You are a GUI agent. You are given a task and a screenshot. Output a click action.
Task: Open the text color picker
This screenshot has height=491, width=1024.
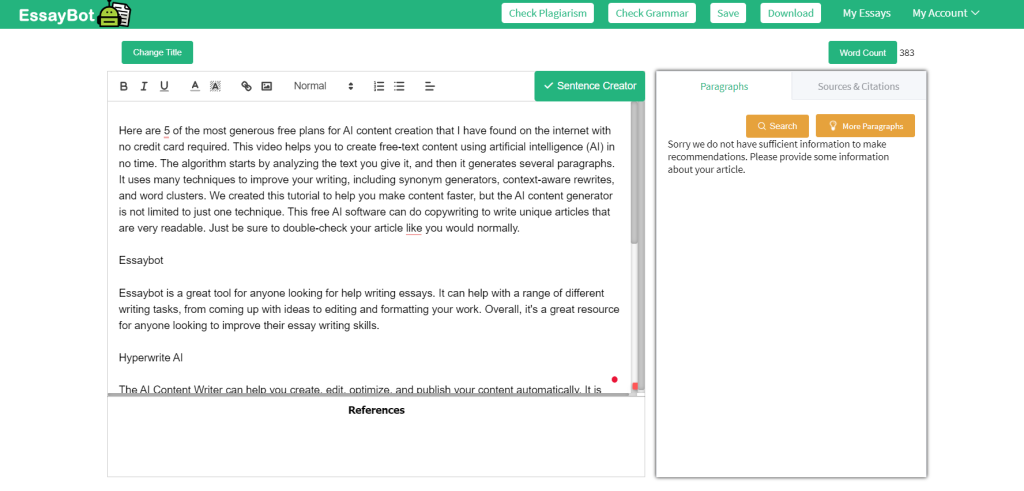[195, 86]
